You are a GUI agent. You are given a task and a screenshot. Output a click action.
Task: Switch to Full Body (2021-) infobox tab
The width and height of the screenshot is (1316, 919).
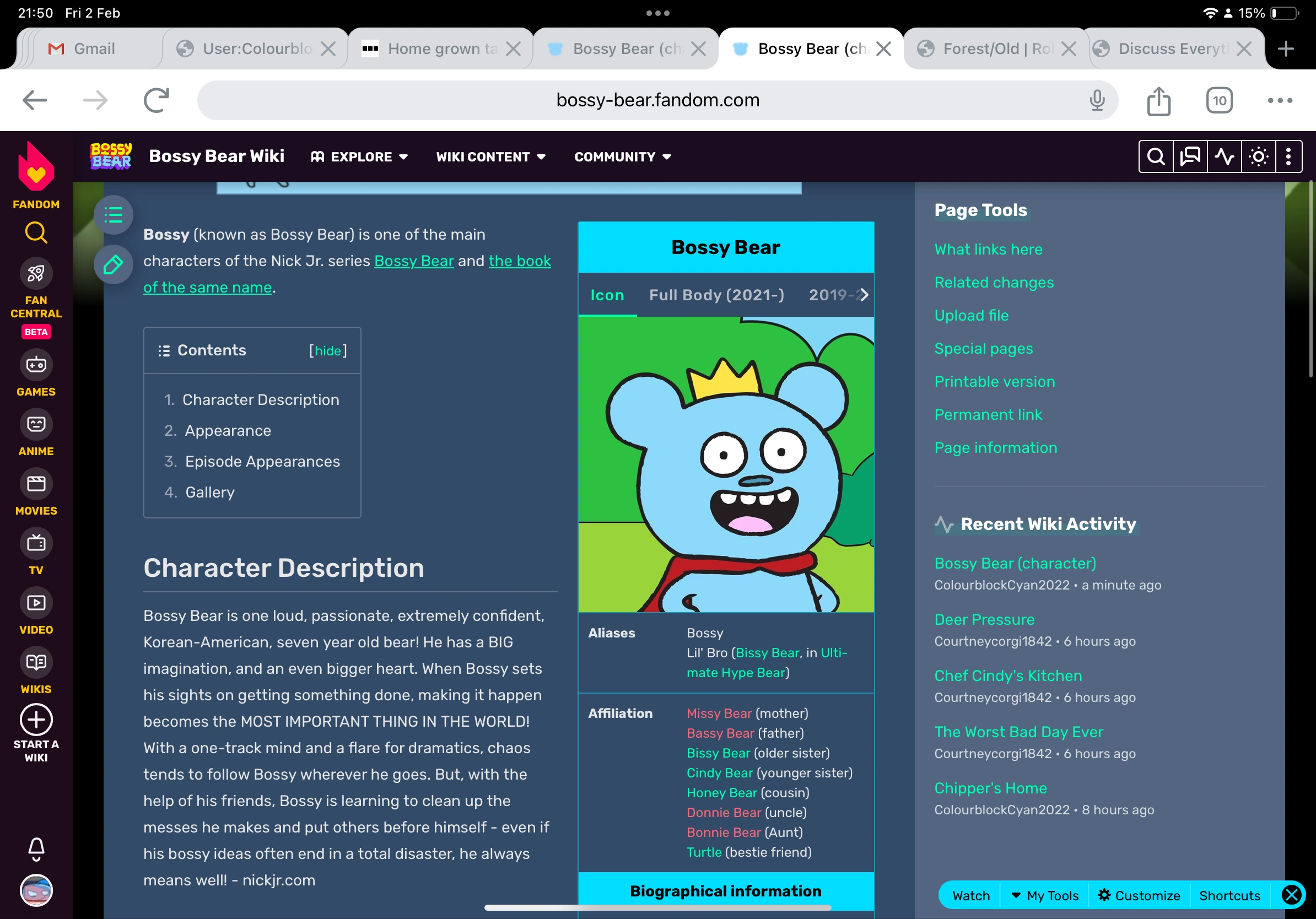click(716, 295)
